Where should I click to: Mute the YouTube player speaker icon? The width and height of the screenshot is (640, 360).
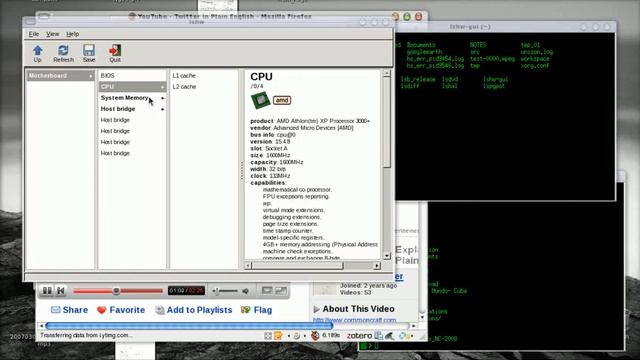(x=245, y=291)
